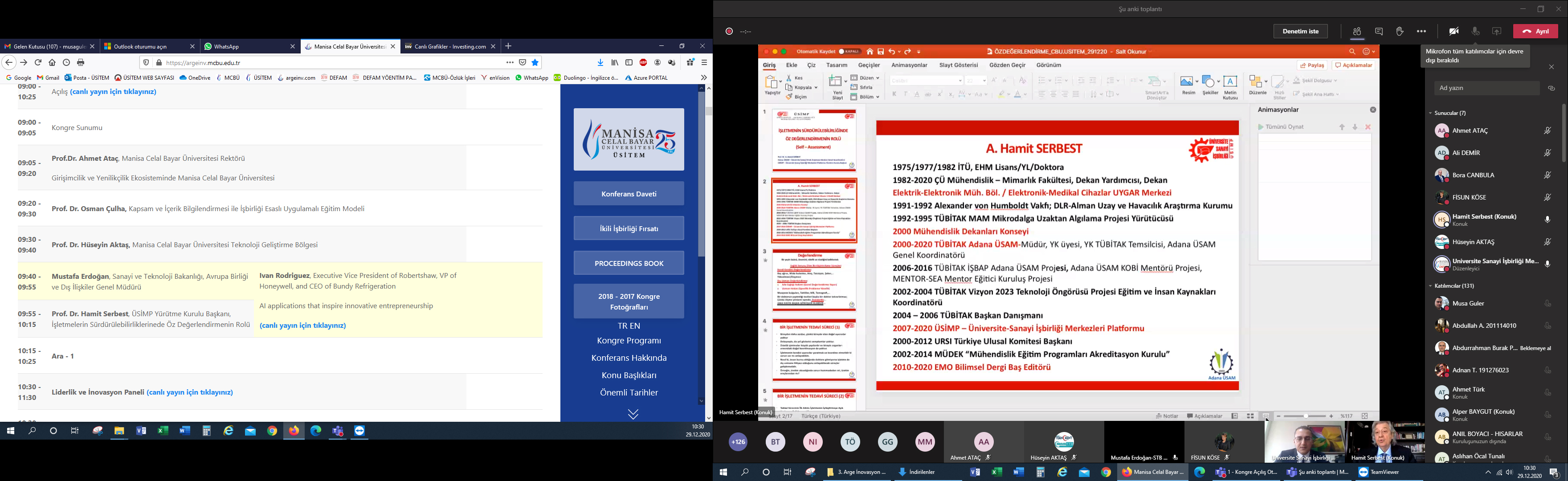Open Firefox downloads arrow icon
Viewport: 1568px width, 481px height.
[x=600, y=63]
